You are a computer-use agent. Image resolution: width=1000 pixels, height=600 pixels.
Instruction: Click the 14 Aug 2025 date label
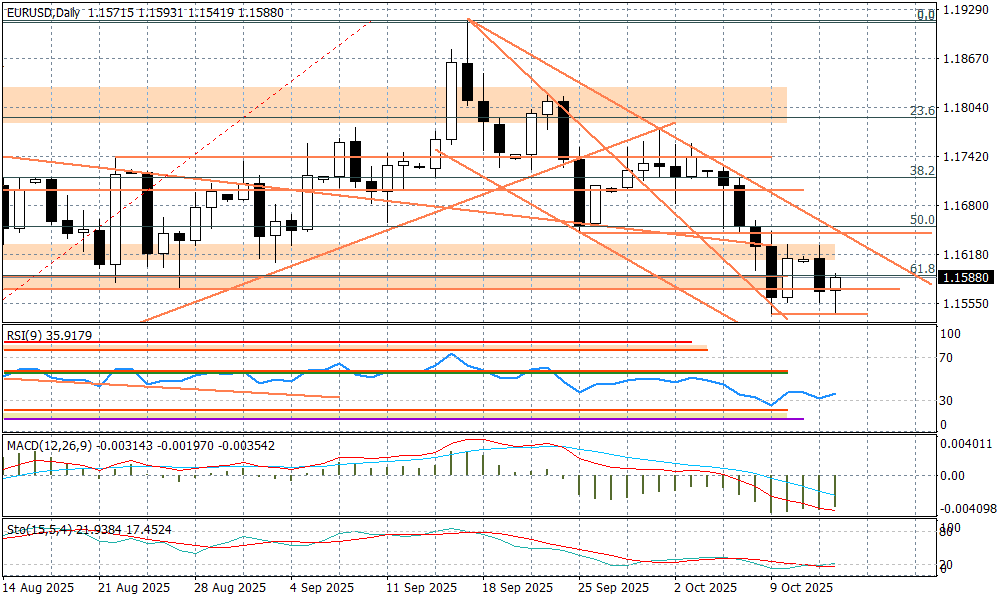coord(37,587)
